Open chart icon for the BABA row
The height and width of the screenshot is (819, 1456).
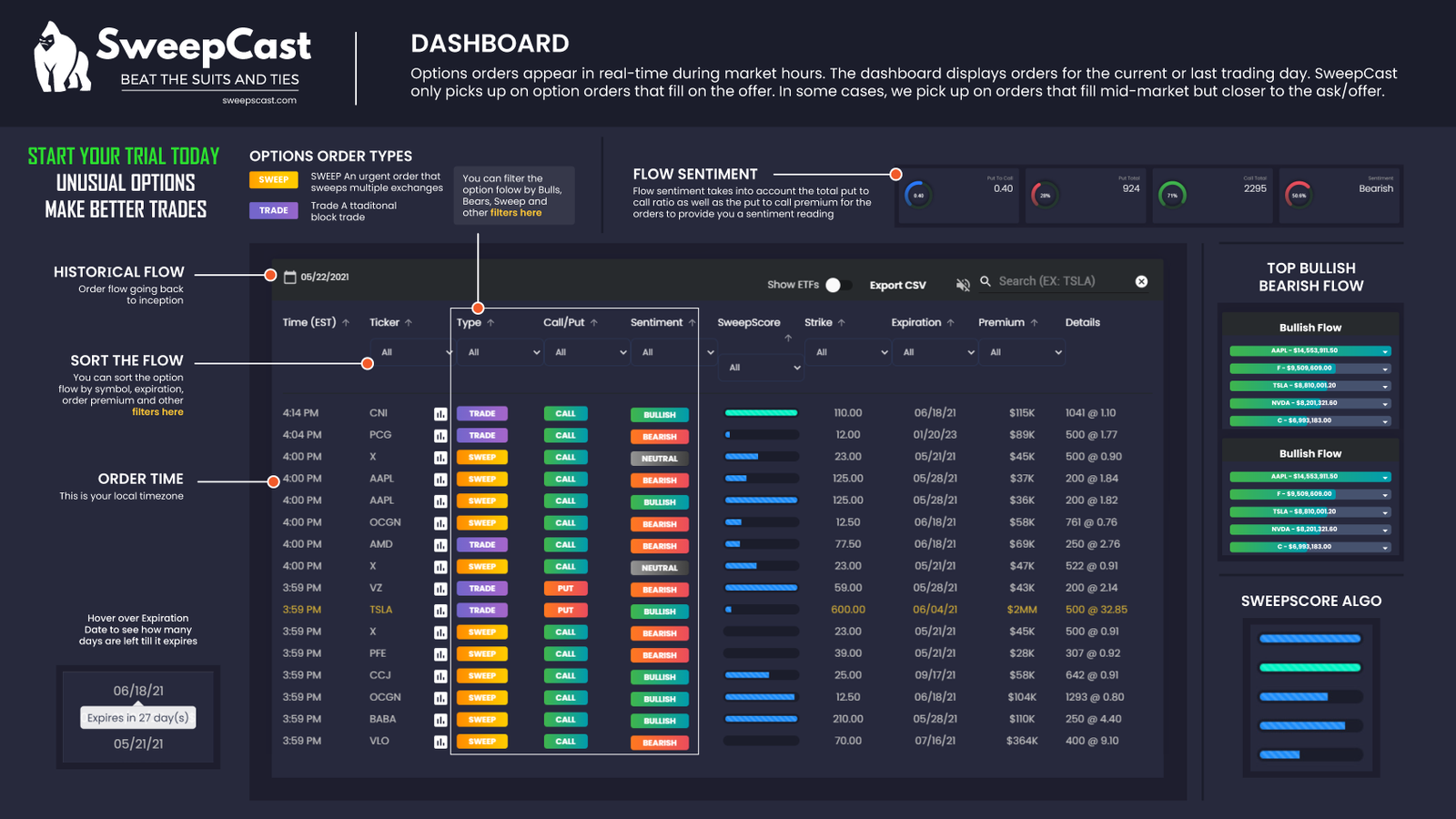tap(440, 720)
